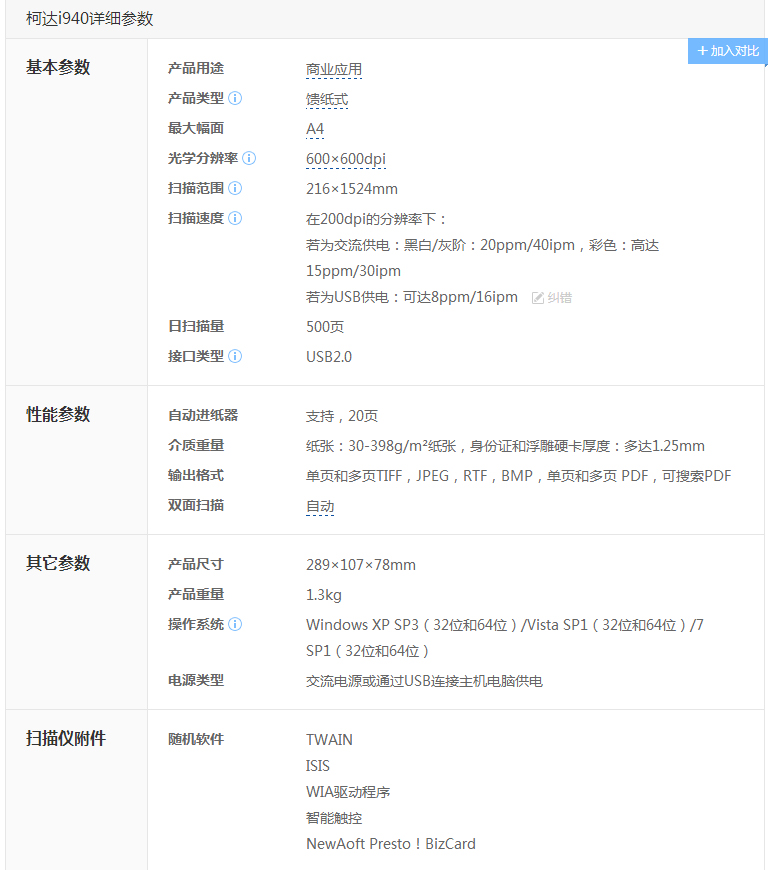Click the 交流电源或通过USB连接主机电脑供电 value
This screenshot has width=771, height=870.
424,681
